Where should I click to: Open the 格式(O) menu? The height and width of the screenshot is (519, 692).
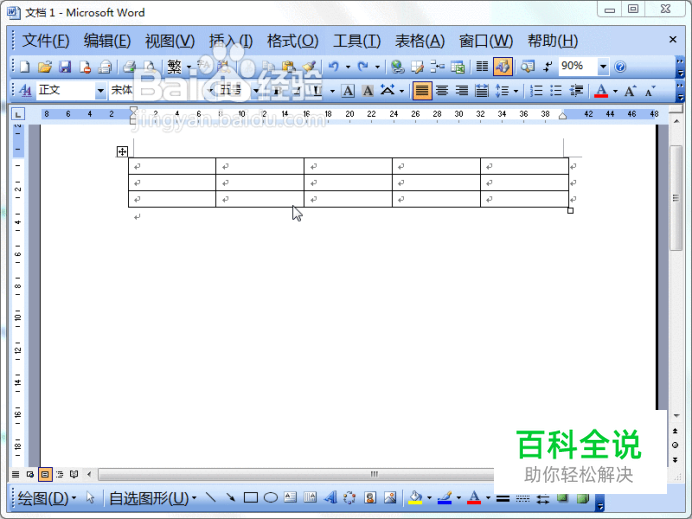[293, 41]
